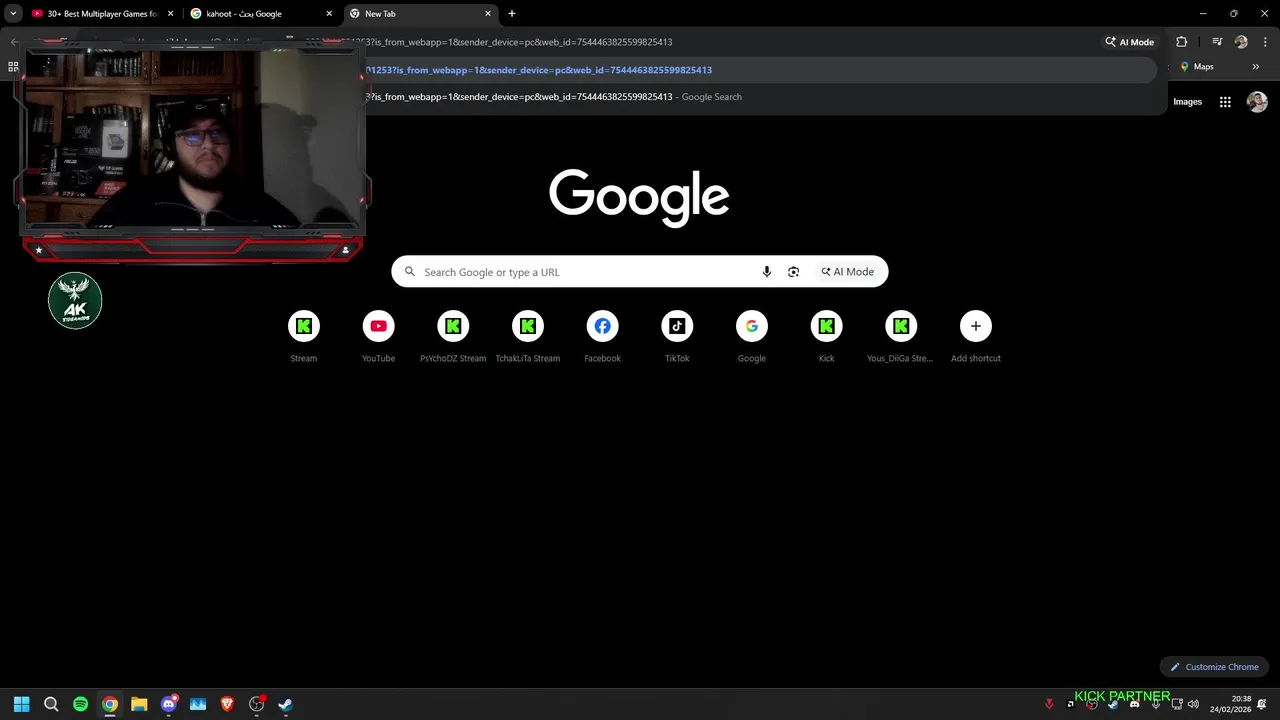
Task: Open OBS Studio from the taskbar
Action: 256,704
